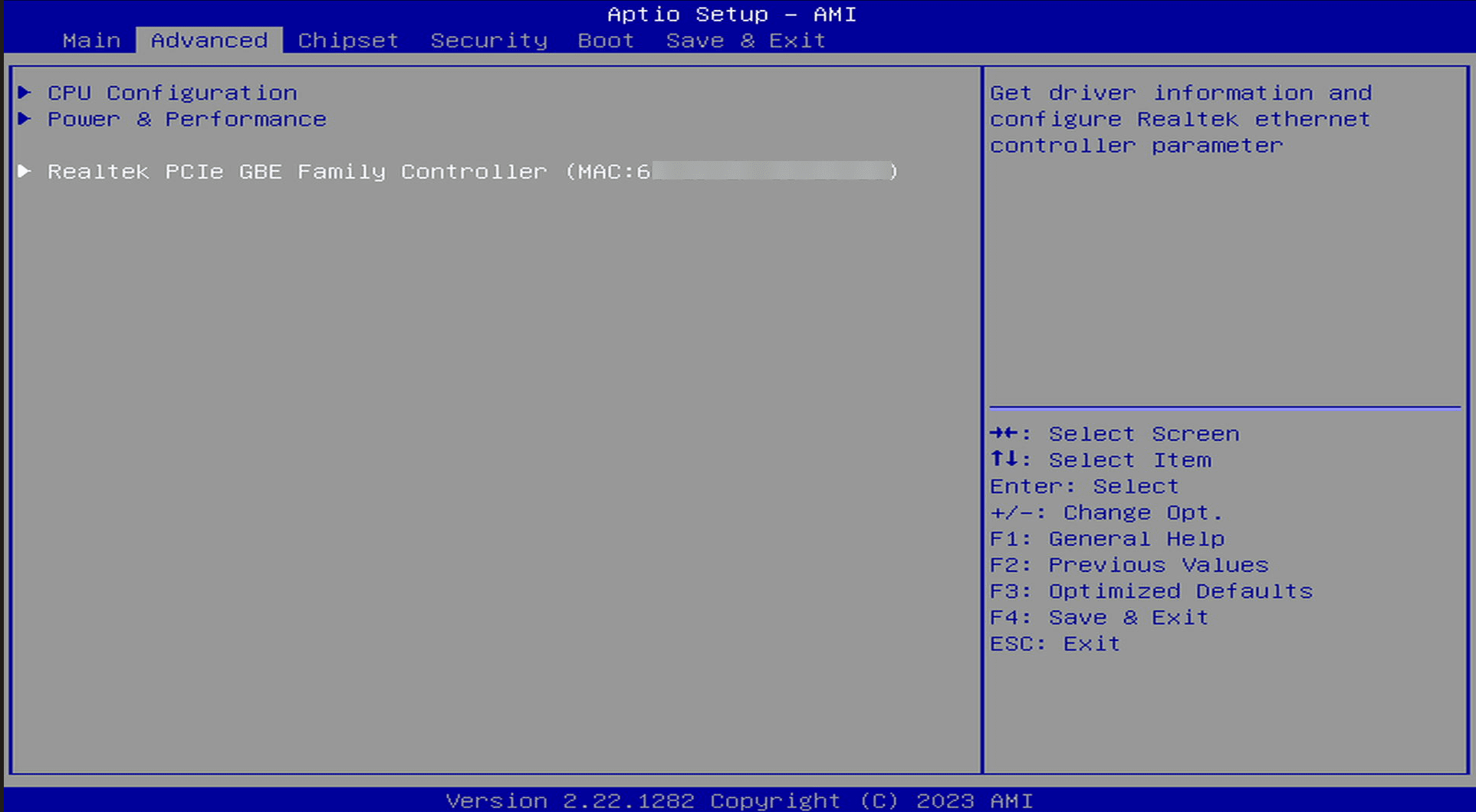This screenshot has width=1476, height=812.
Task: Click the 'Select Screen' key hint
Action: pos(1114,434)
